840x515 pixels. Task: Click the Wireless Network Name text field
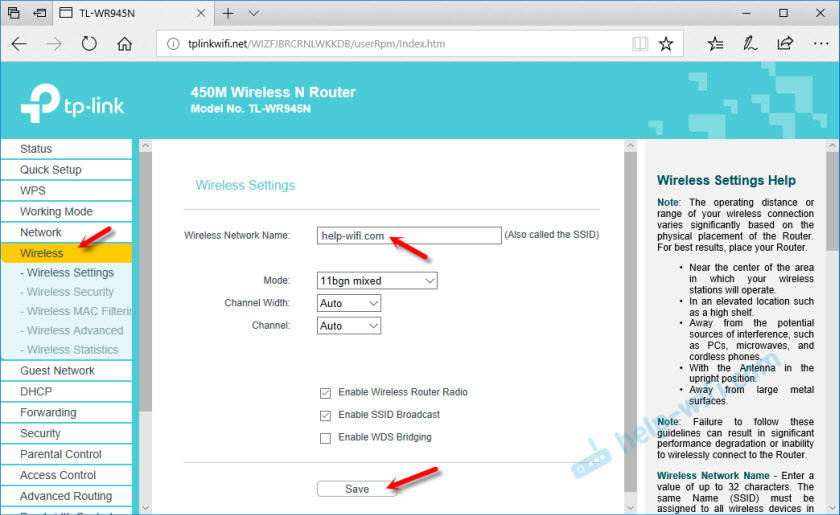(x=408, y=235)
